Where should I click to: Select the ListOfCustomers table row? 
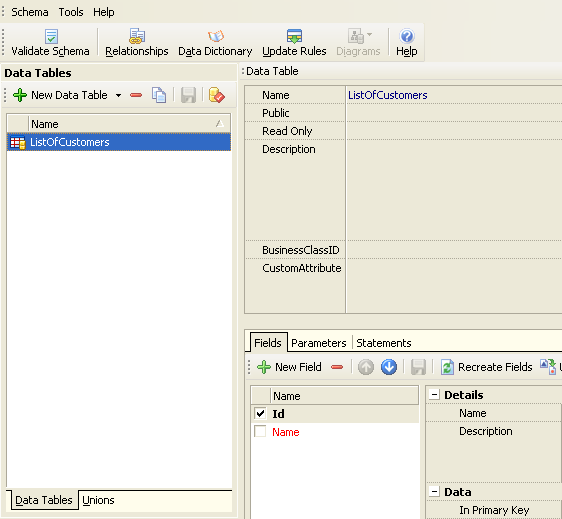(119, 142)
